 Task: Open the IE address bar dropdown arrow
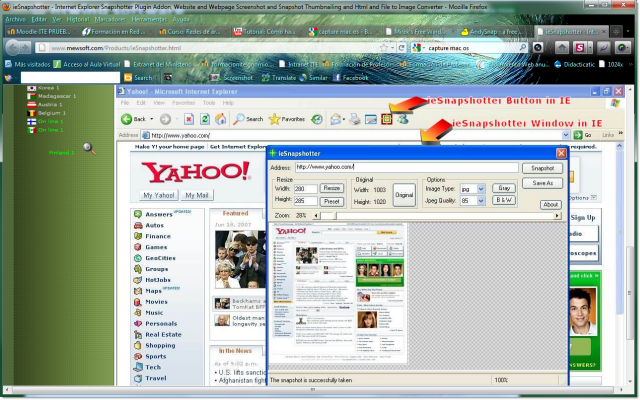point(566,135)
